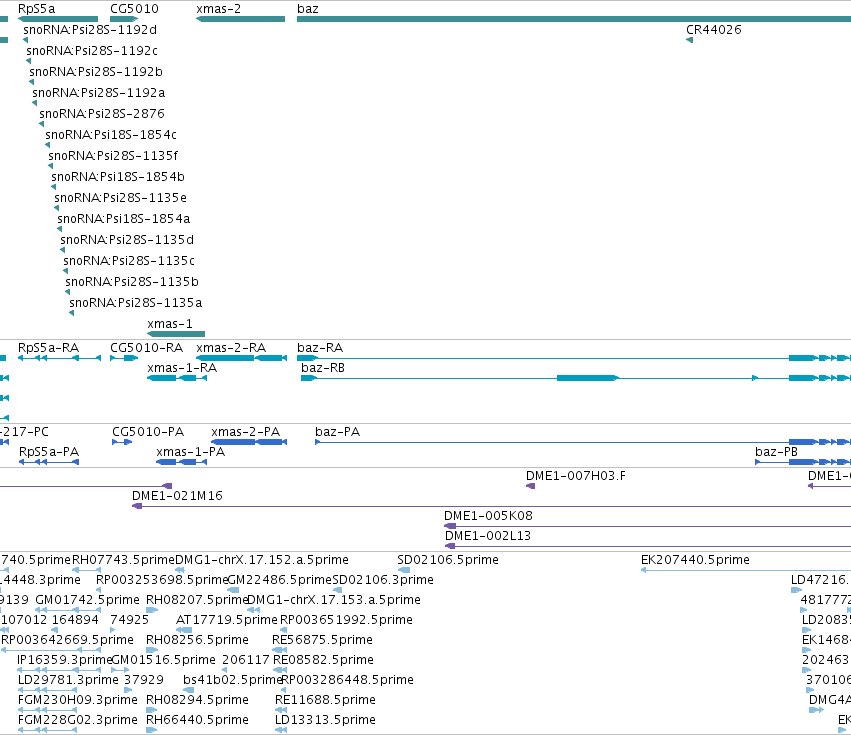851x735 pixels.
Task: Click the RP003286448.5prime EST label
Action: click(x=347, y=681)
